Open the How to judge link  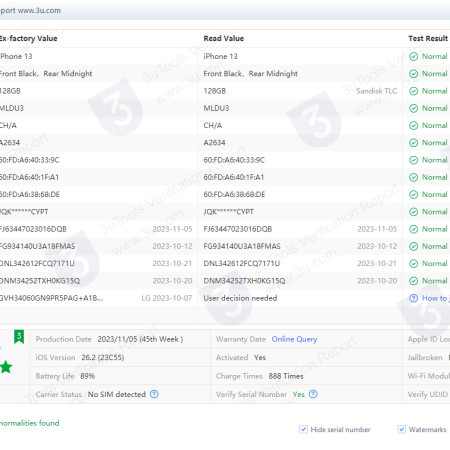point(435,298)
